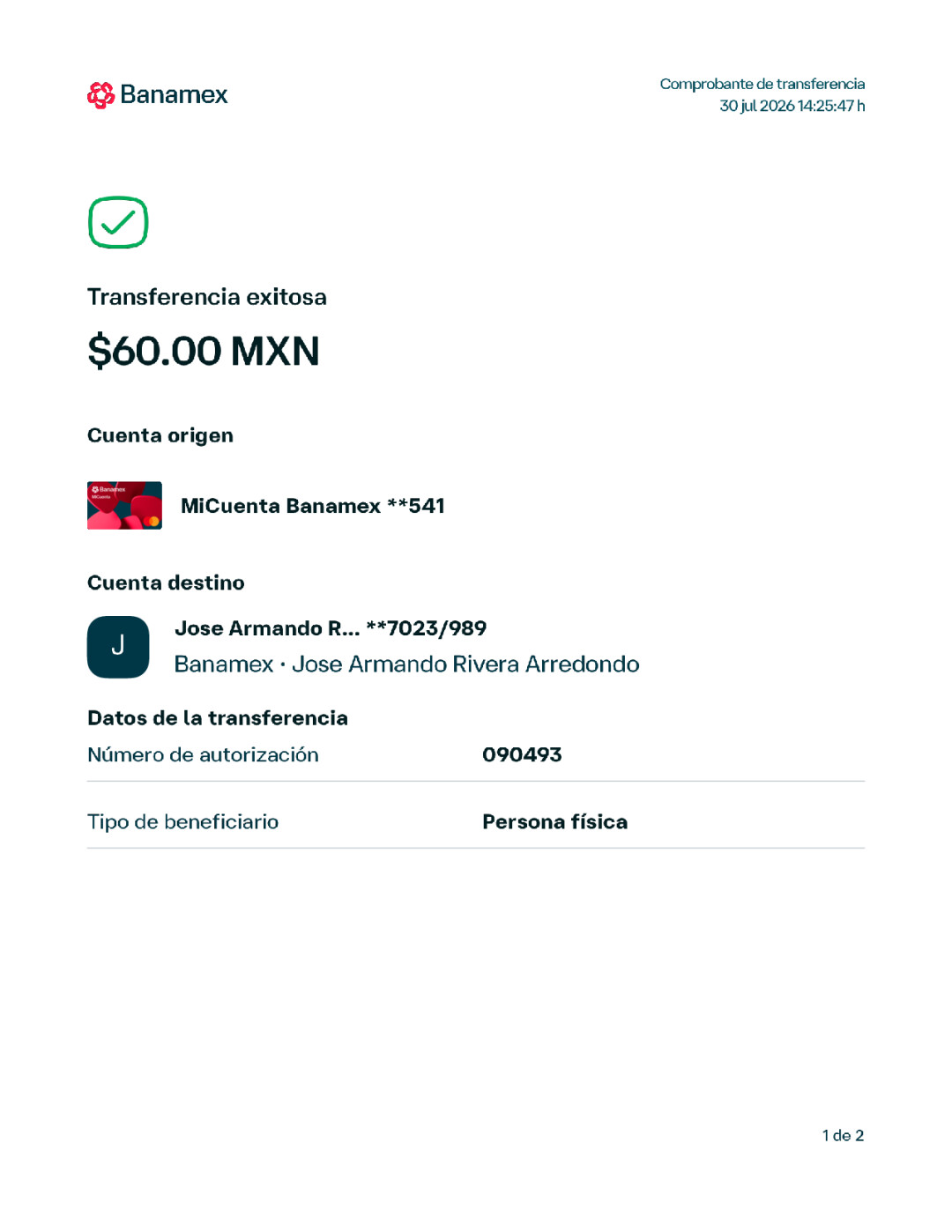Click the Cuenta destino label
This screenshot has width=952, height=1232.
coord(166,583)
